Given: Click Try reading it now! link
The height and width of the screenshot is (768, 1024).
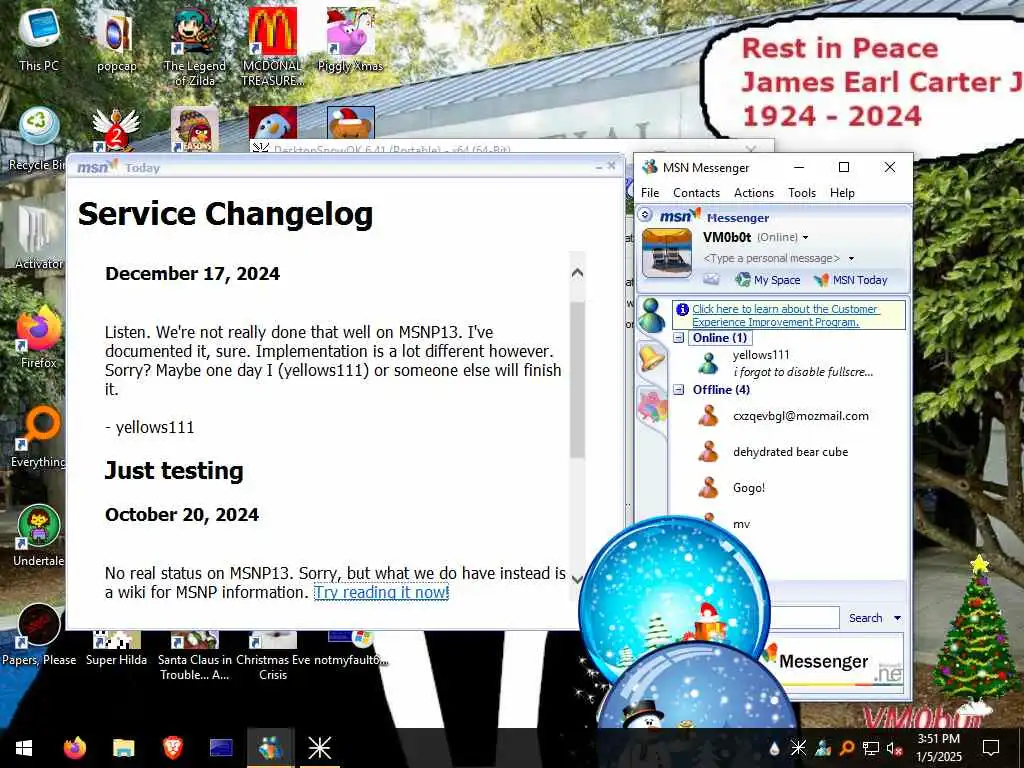Looking at the screenshot, I should (381, 592).
